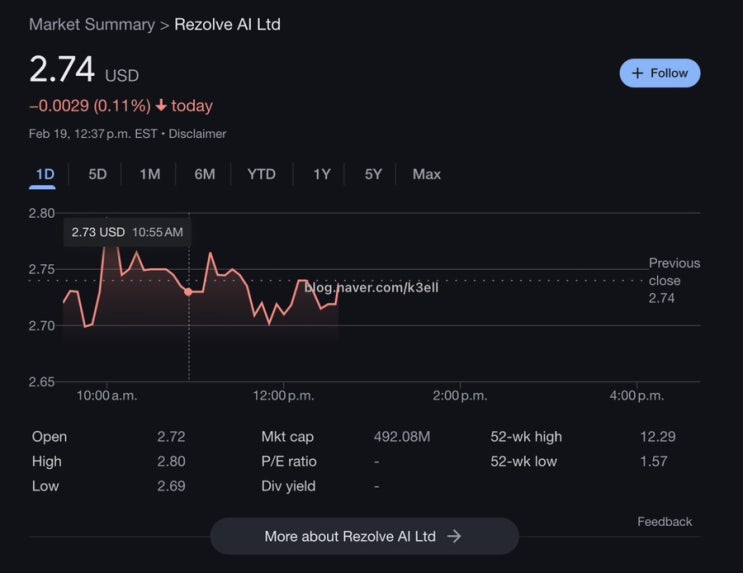
Task: Click the Div yield label
Action: pos(288,486)
